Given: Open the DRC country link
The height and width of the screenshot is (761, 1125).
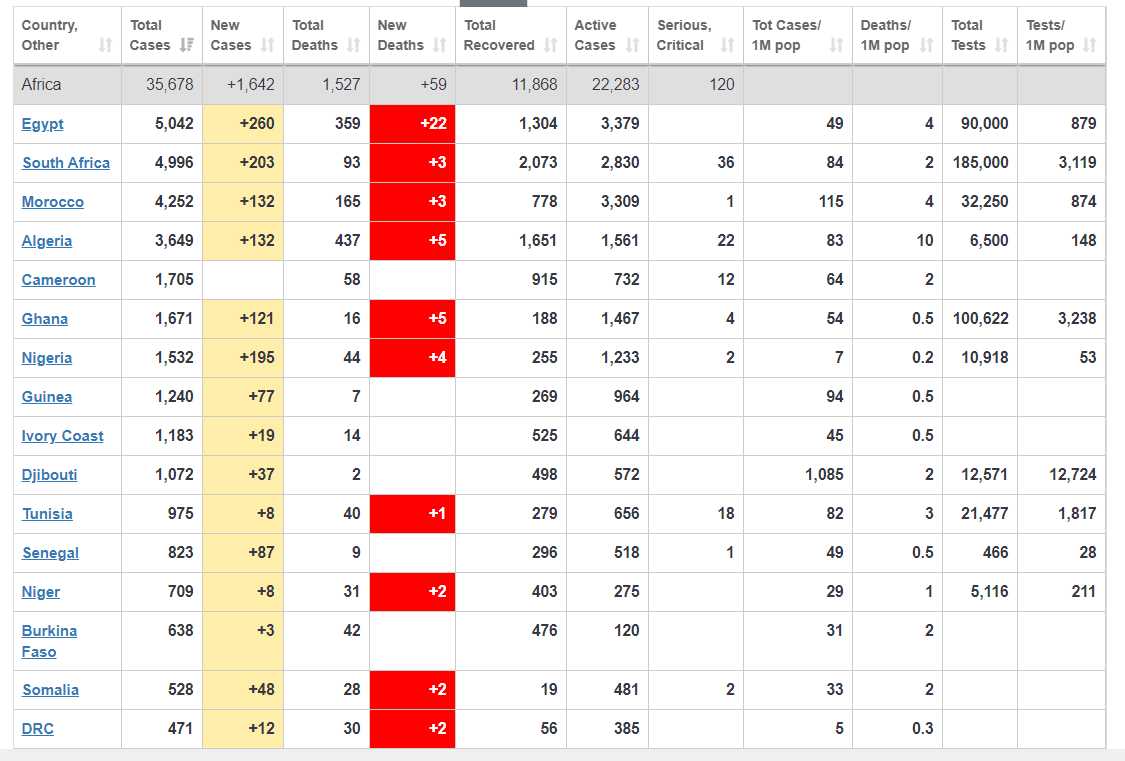Looking at the screenshot, I should coord(37,729).
